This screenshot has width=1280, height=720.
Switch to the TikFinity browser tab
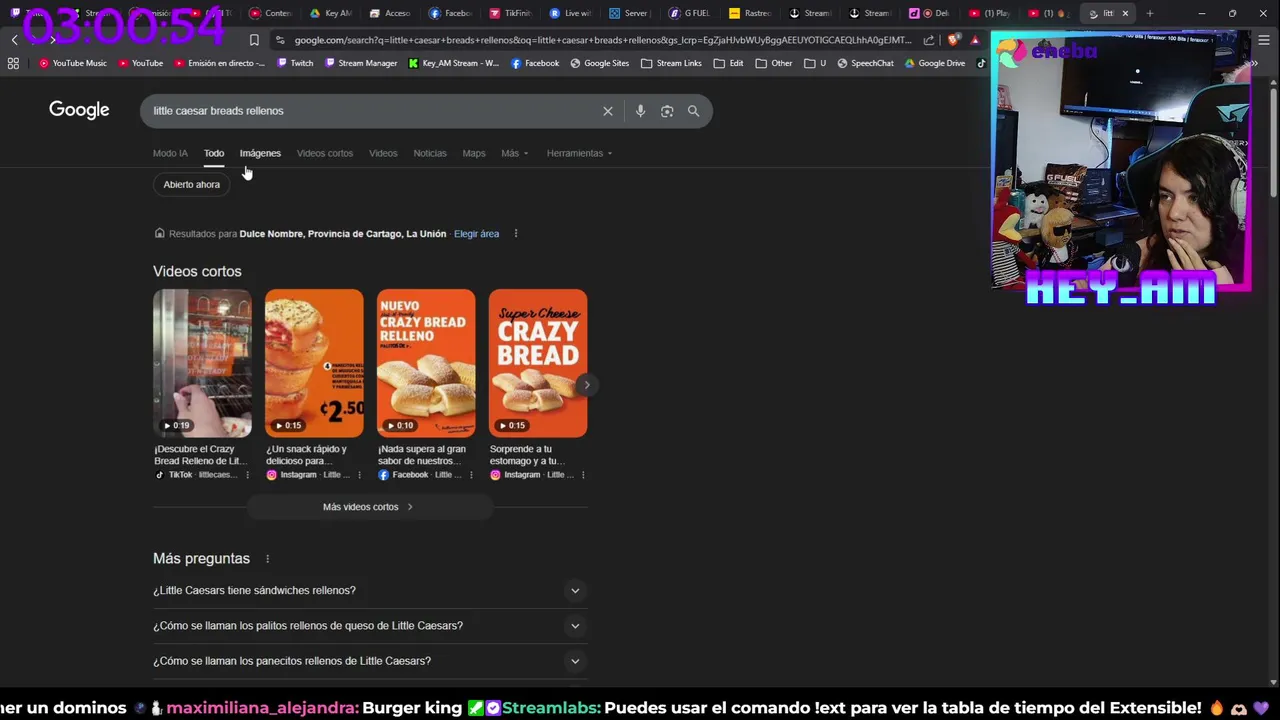[x=510, y=13]
